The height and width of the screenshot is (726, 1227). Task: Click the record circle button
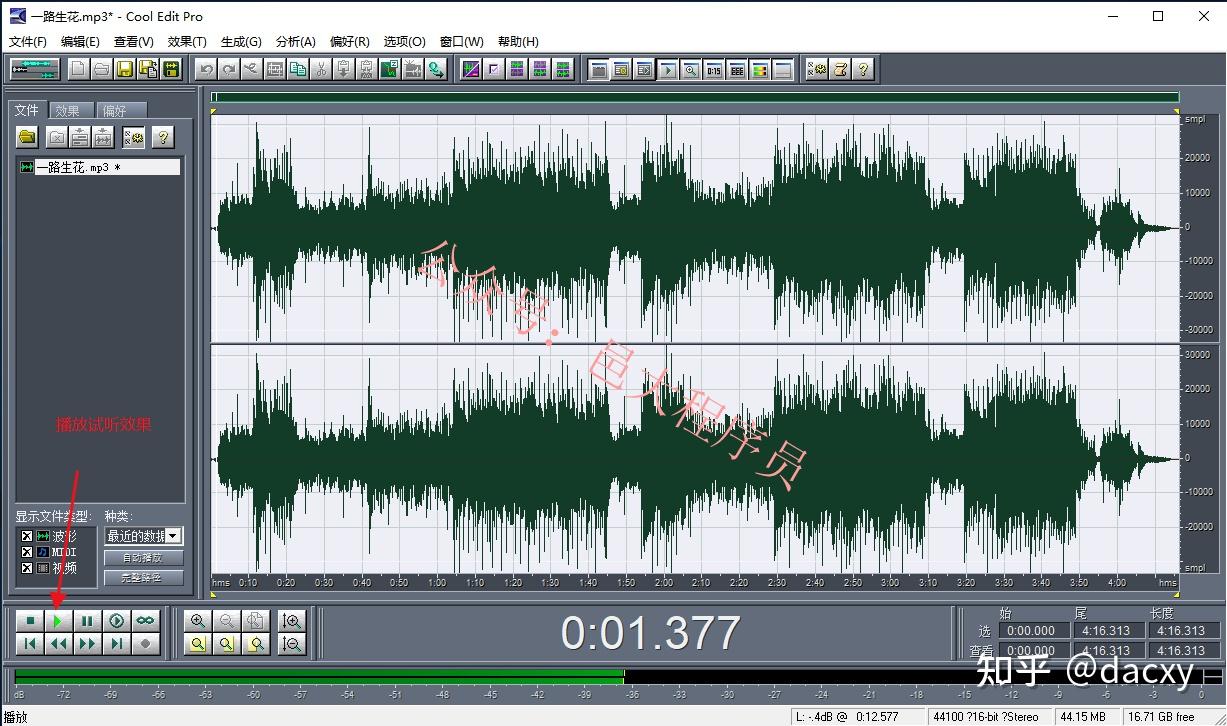pyautogui.click(x=146, y=644)
